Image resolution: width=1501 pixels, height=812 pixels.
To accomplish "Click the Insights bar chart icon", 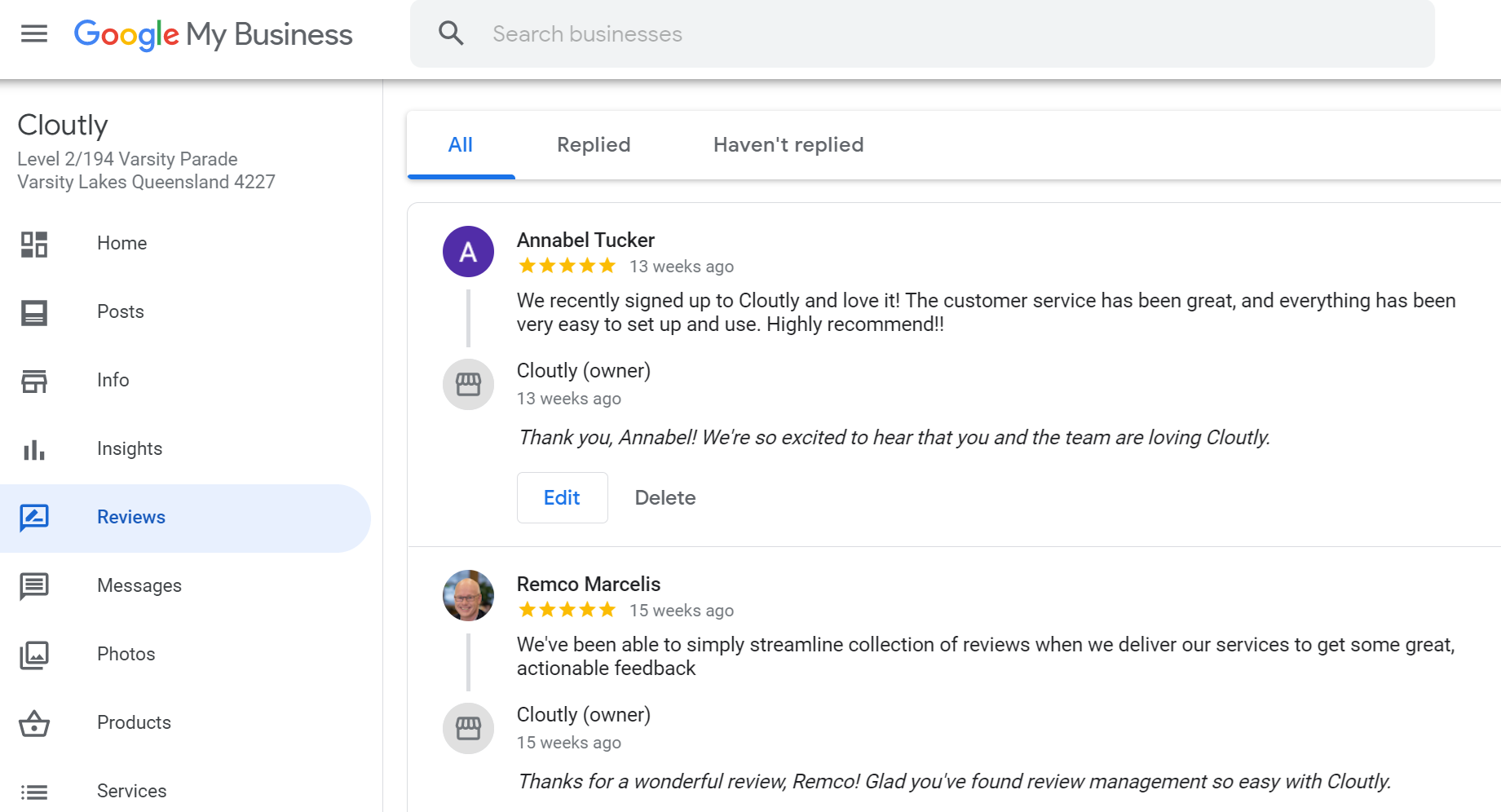I will [x=34, y=449].
